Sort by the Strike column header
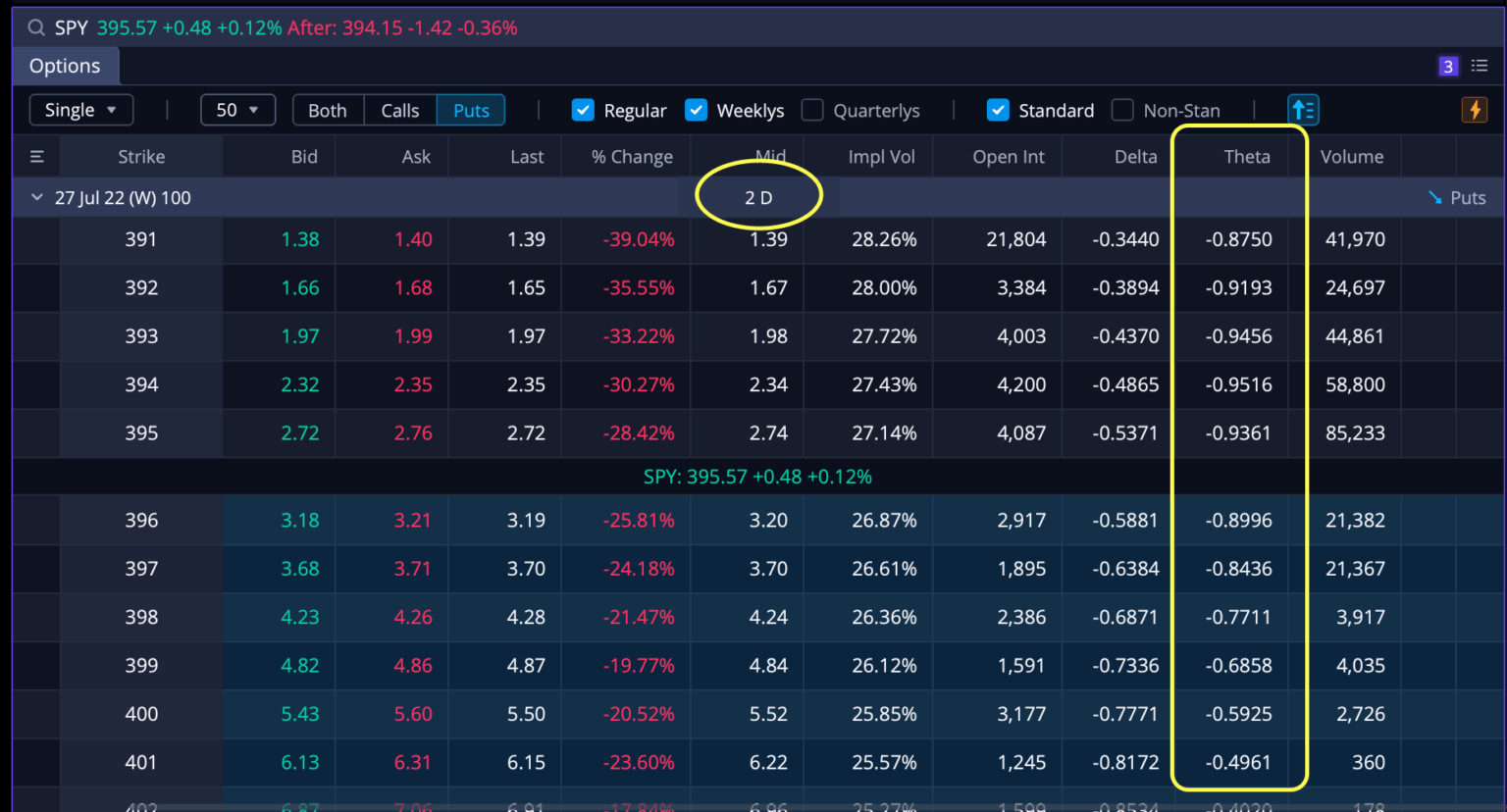1507x812 pixels. [141, 157]
